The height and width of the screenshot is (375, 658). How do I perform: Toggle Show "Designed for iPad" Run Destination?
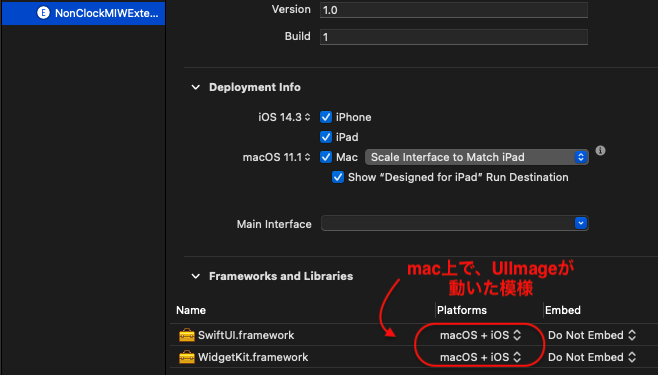[338, 177]
